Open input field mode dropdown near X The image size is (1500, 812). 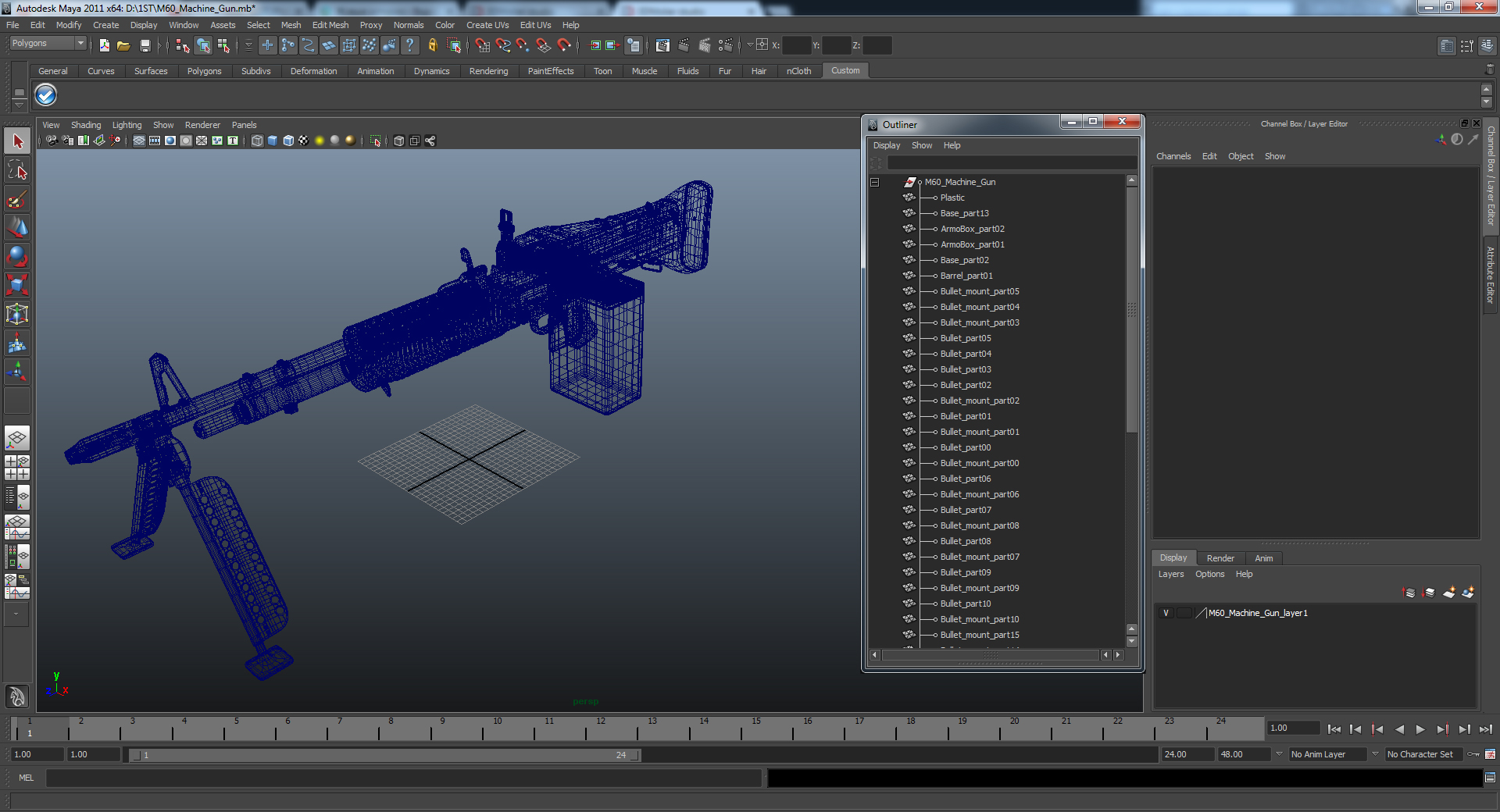pyautogui.click(x=750, y=45)
